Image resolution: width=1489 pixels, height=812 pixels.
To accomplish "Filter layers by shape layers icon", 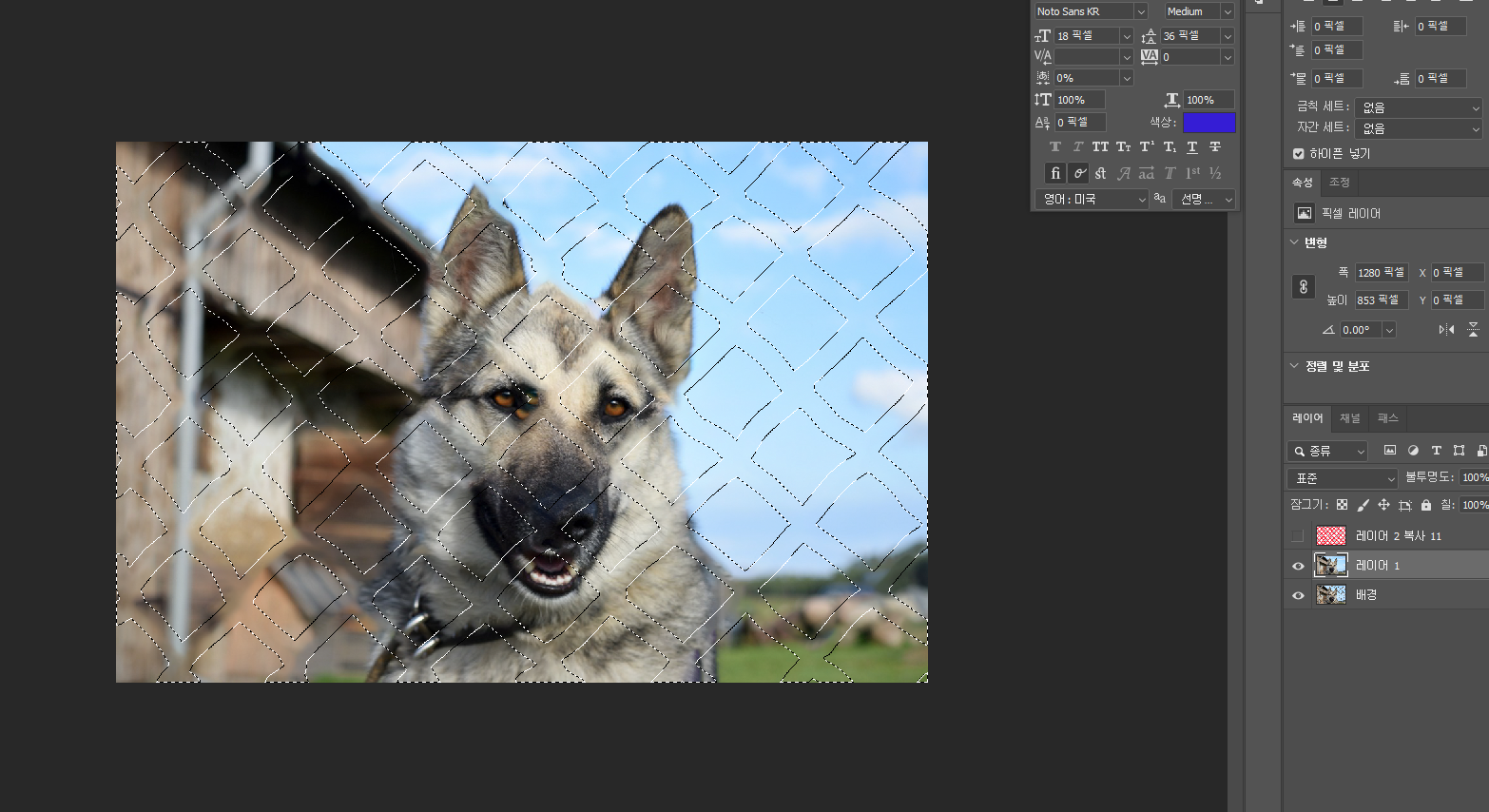I will coord(1459,451).
